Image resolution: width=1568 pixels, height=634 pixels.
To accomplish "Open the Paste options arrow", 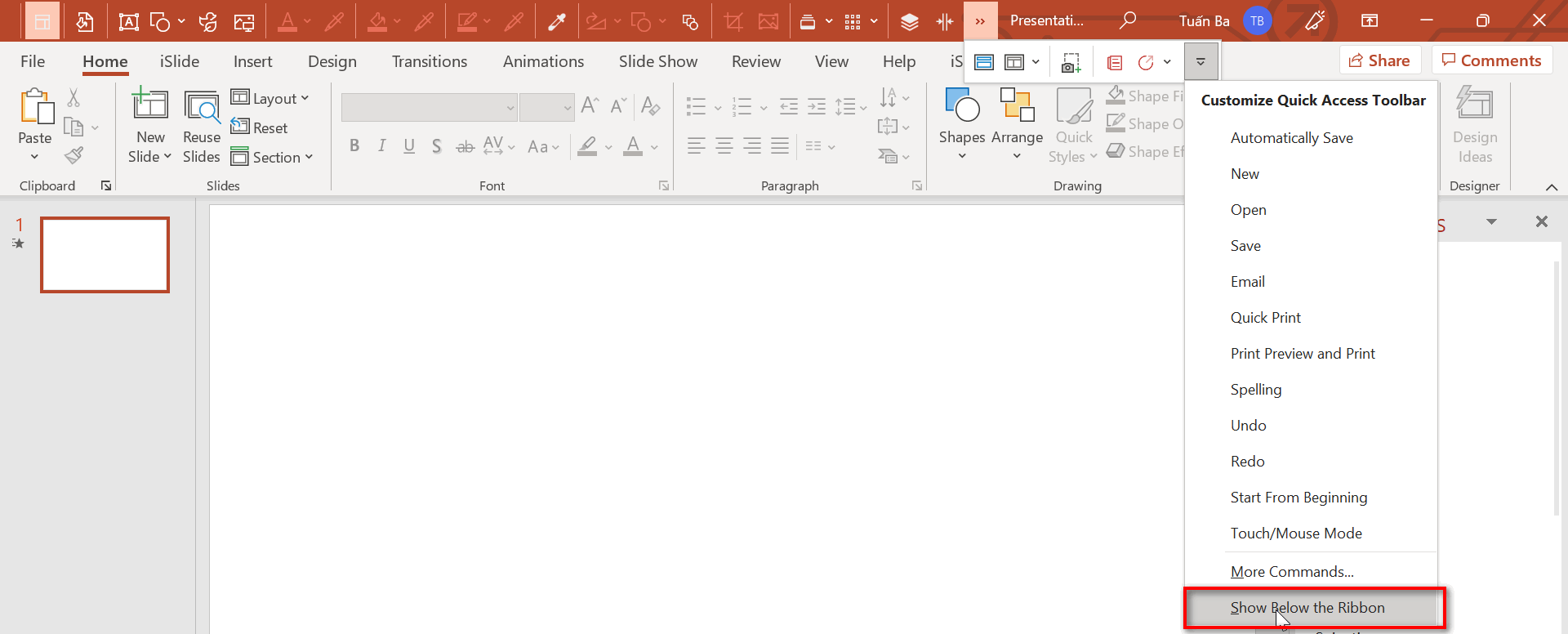I will (x=34, y=157).
